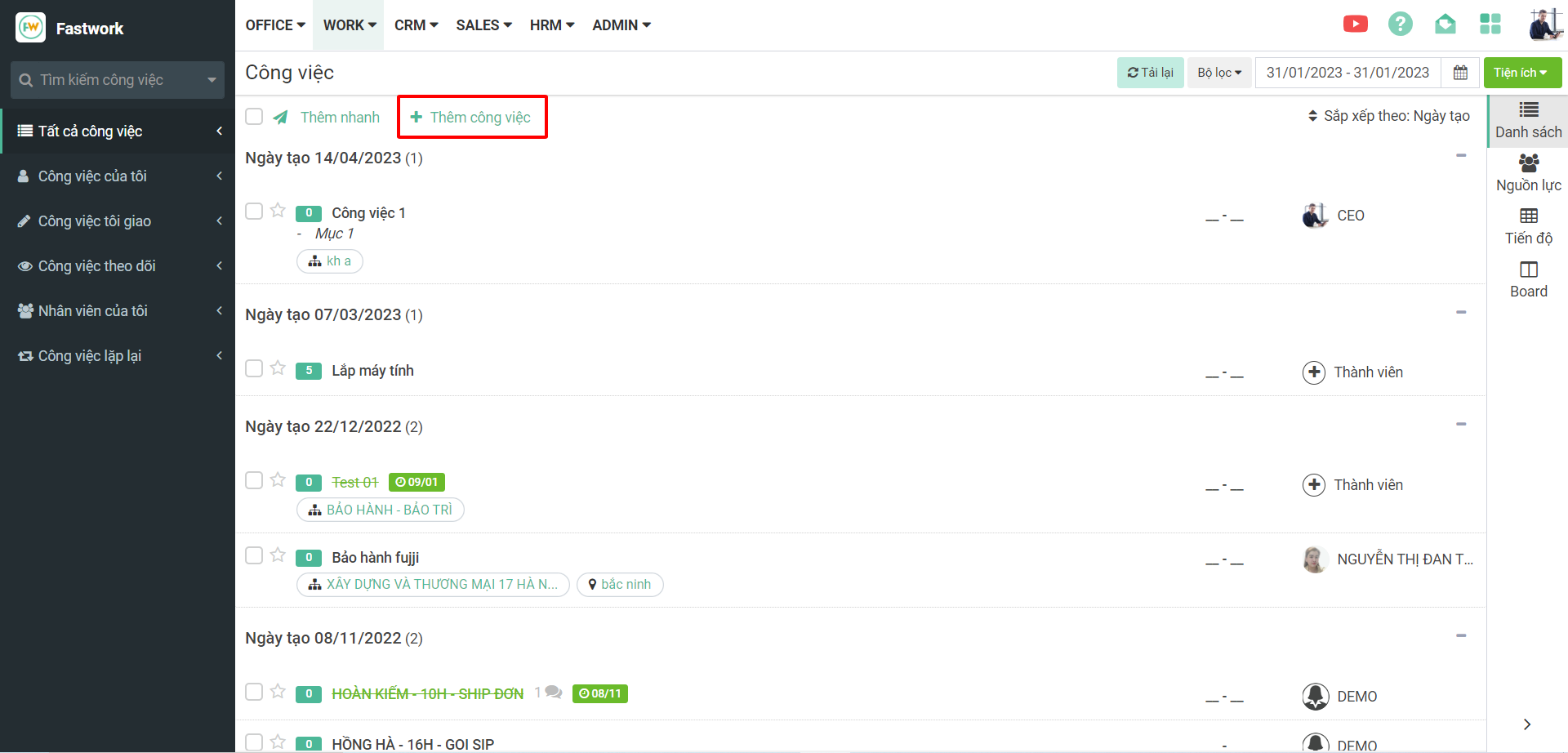1568x753 pixels.
Task: Open the WORK menu
Action: point(350,25)
